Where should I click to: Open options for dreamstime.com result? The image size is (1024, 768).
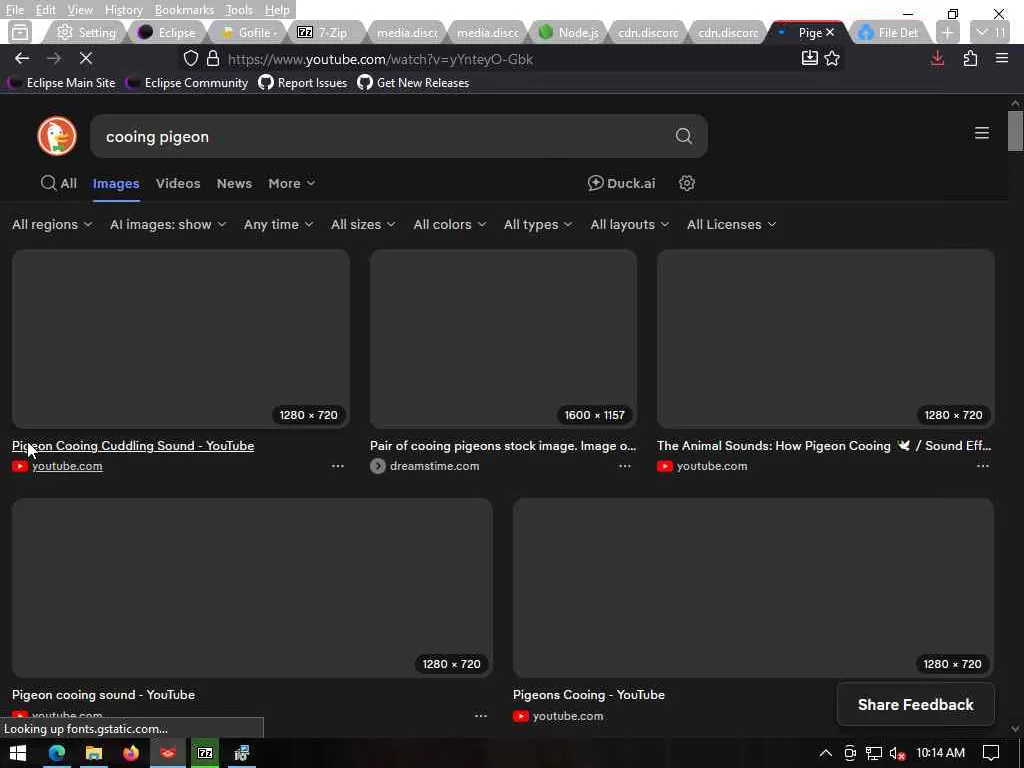624,466
